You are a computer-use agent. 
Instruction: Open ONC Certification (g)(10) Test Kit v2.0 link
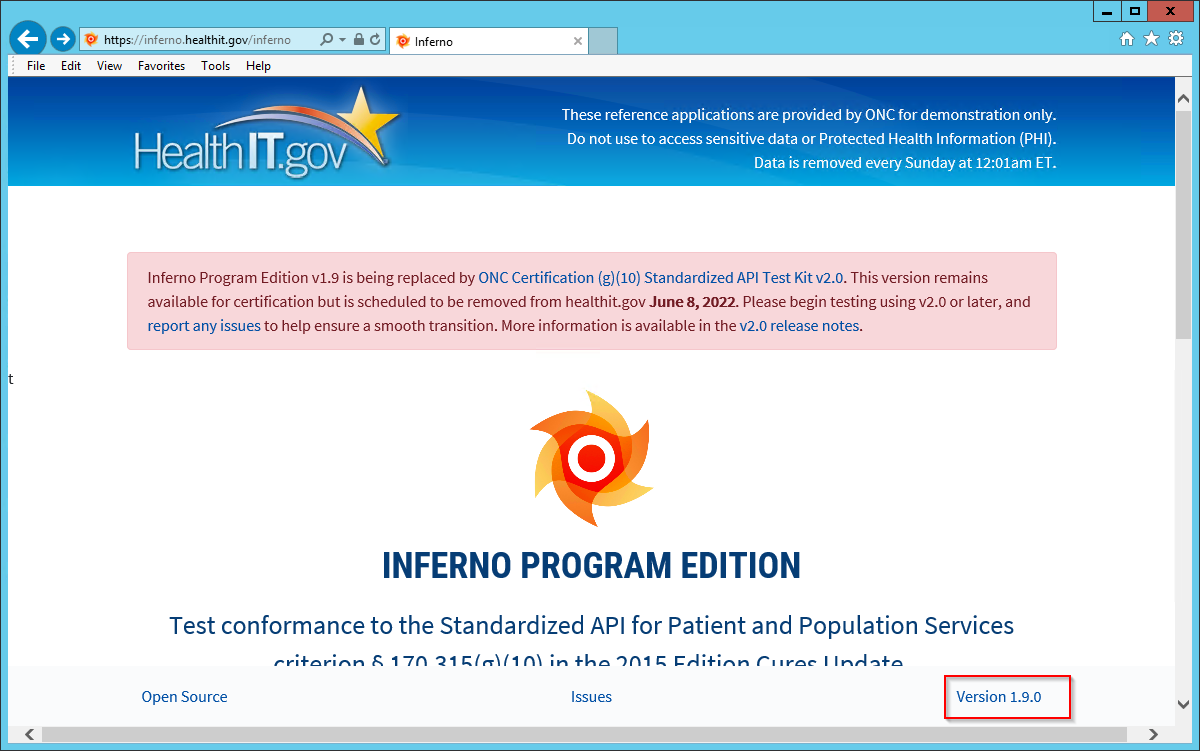click(662, 278)
